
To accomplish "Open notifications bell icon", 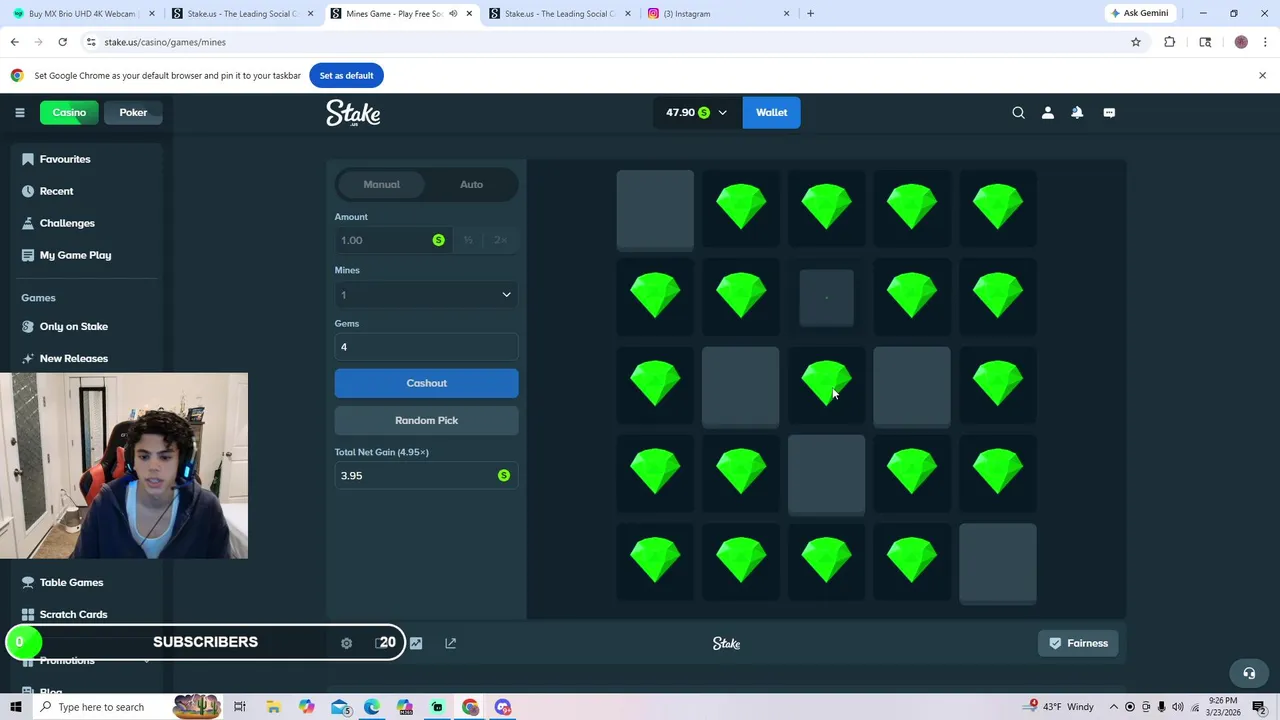I will click(x=1077, y=113).
